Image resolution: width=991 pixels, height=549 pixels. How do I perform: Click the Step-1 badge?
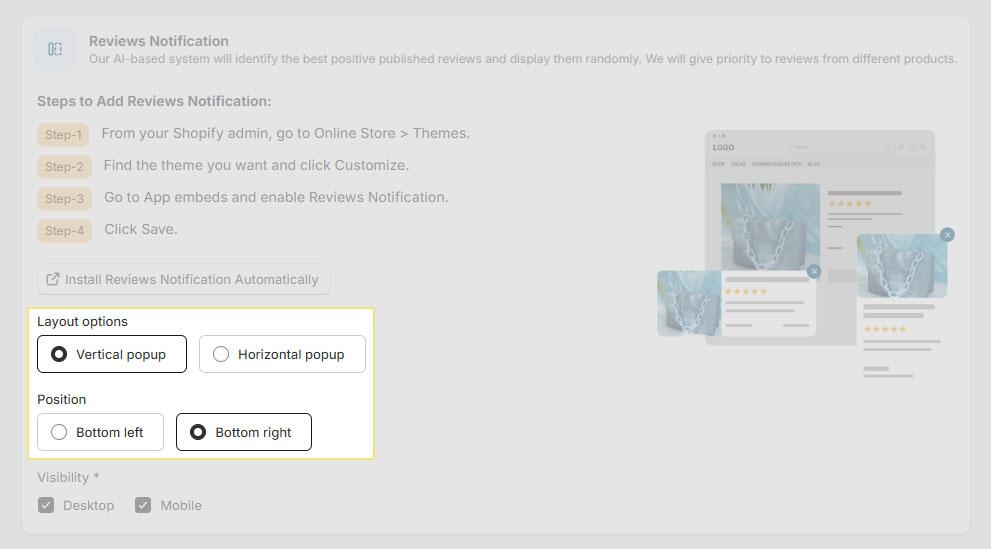[x=63, y=135]
